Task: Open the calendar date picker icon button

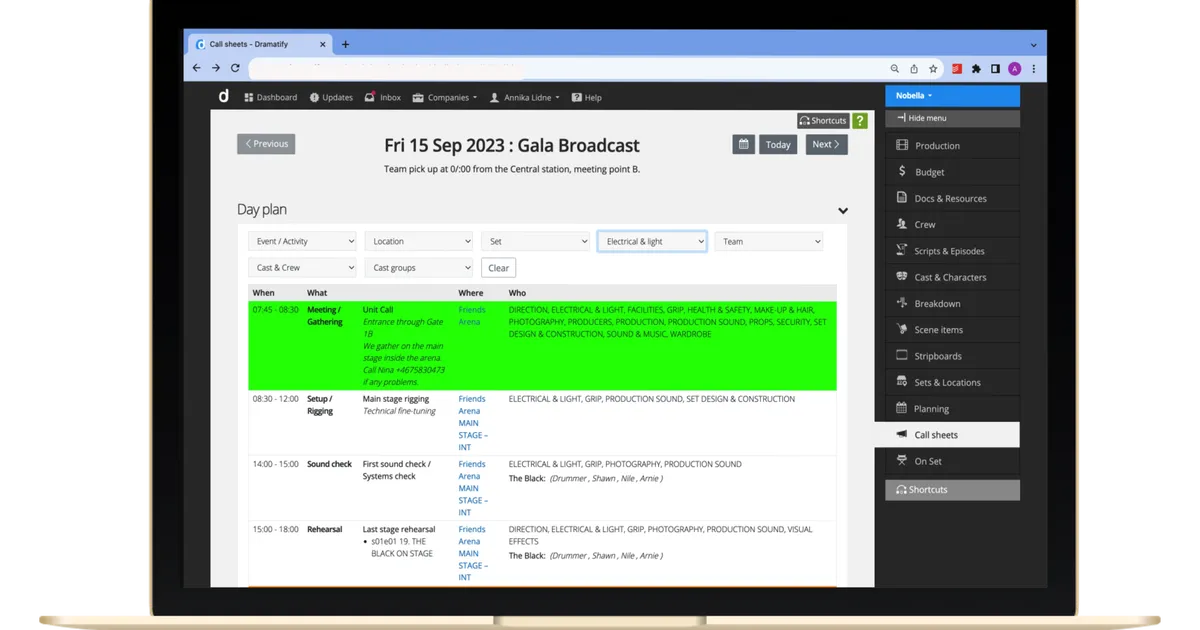Action: point(743,144)
